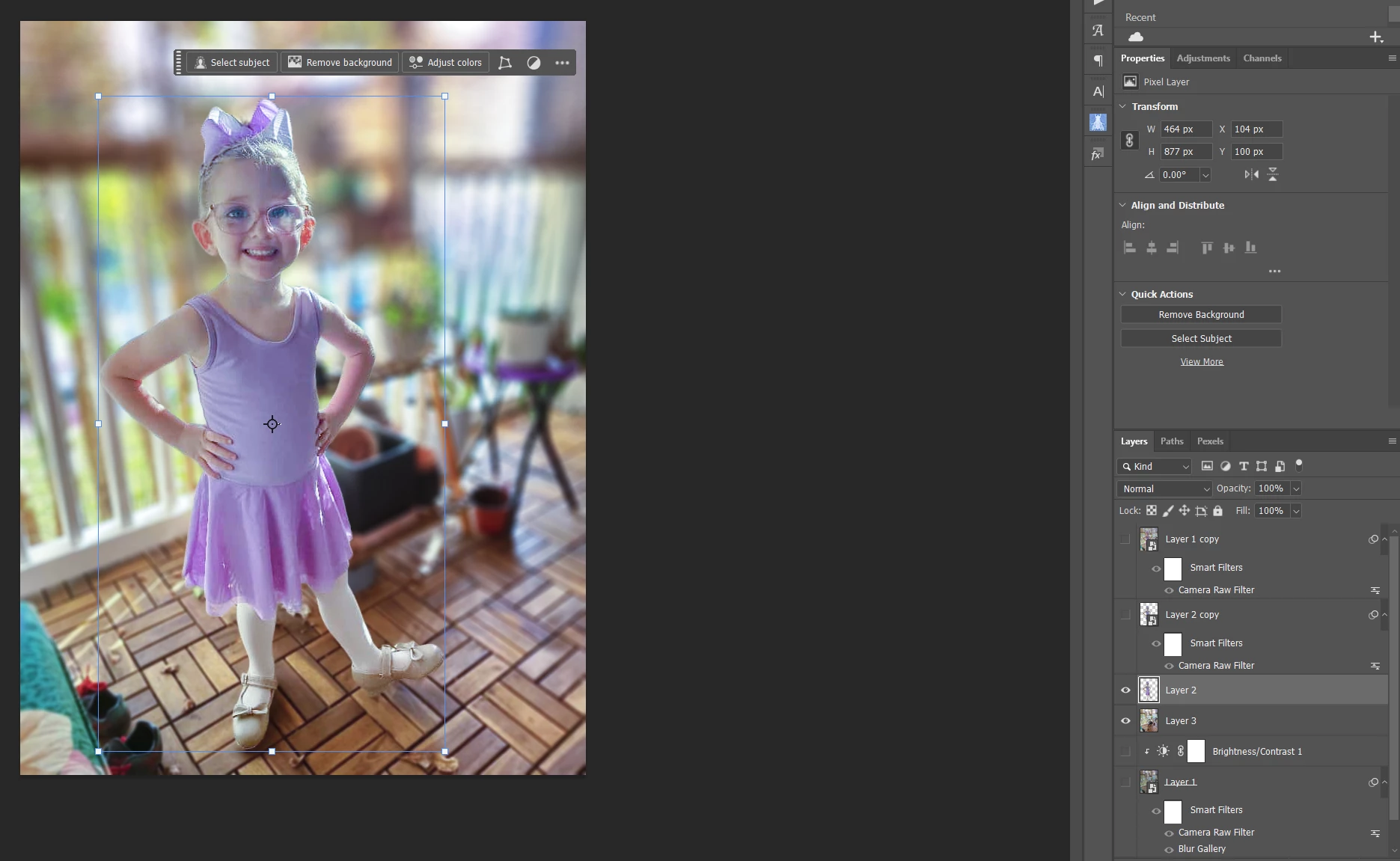Switch to the Adjustments tab
Image resolution: width=1400 pixels, height=861 pixels.
[1203, 58]
